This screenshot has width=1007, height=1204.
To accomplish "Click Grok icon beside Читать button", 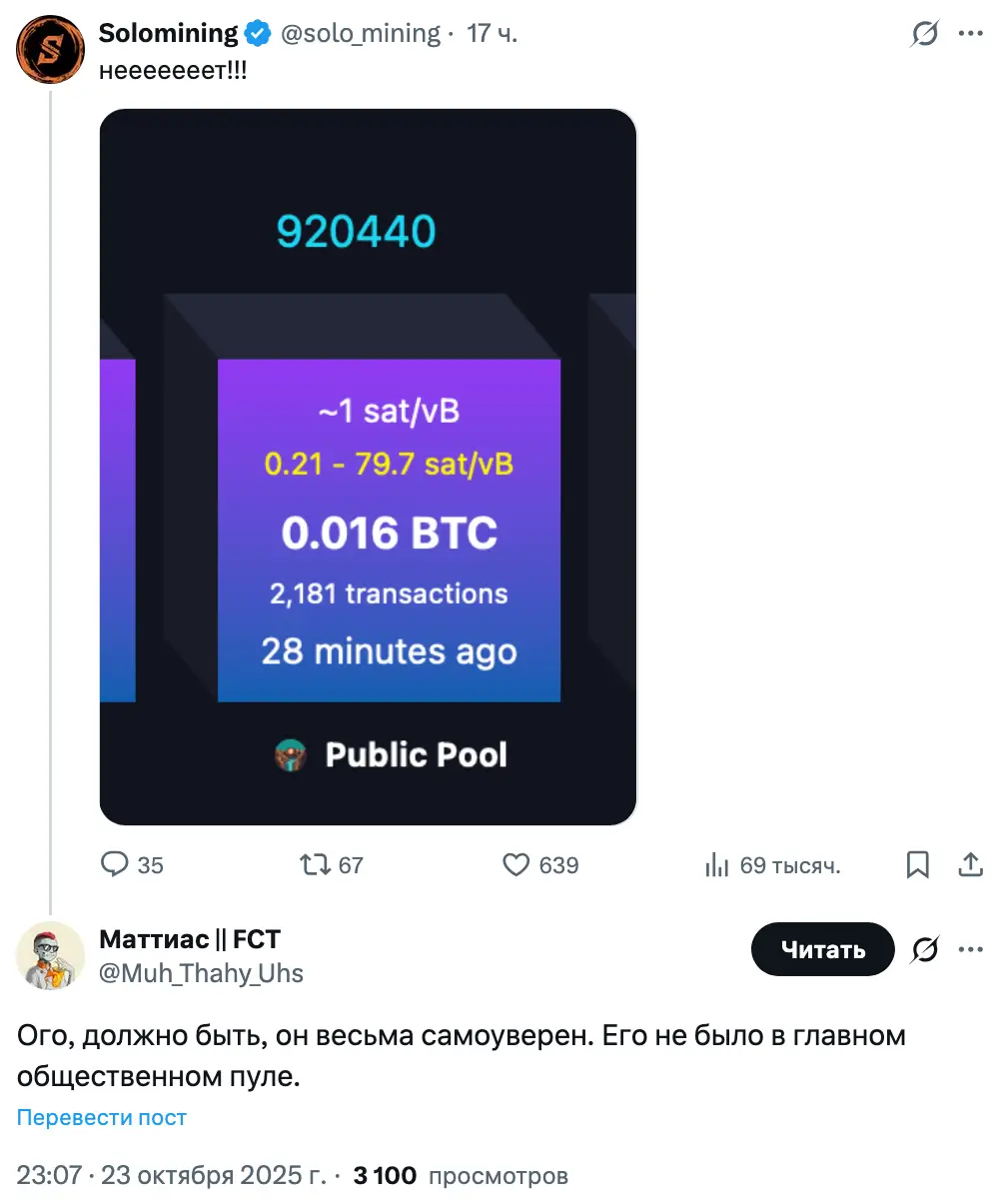I will click(x=925, y=949).
